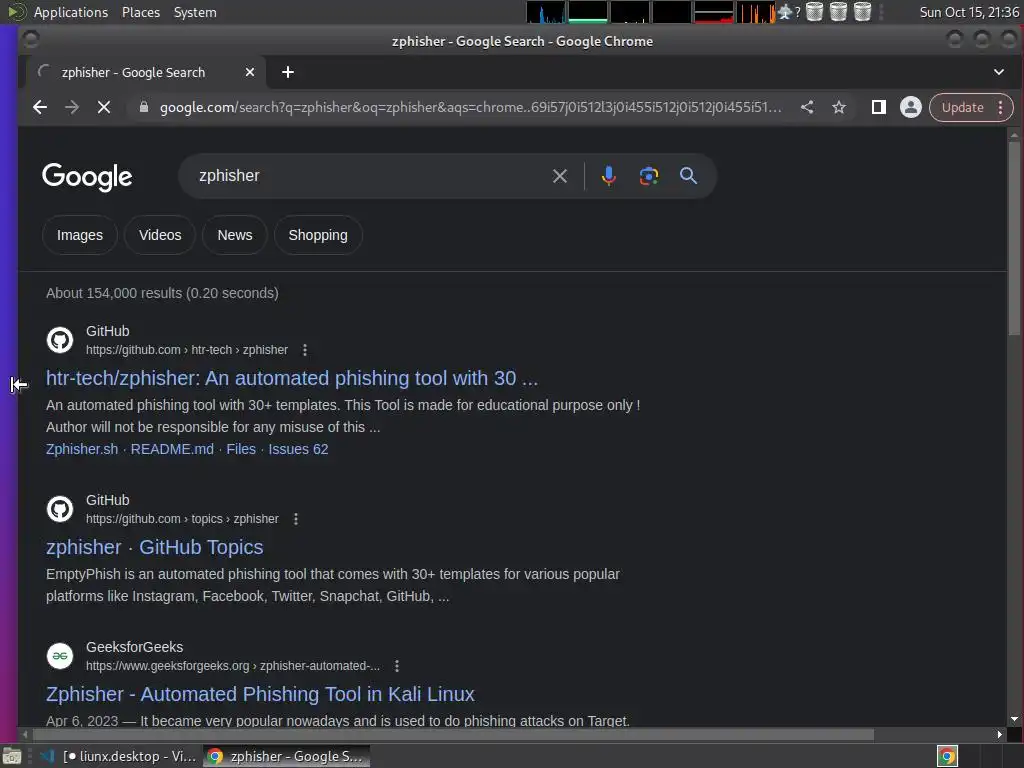
Task: Open the README.md sitelink
Action: 172,449
